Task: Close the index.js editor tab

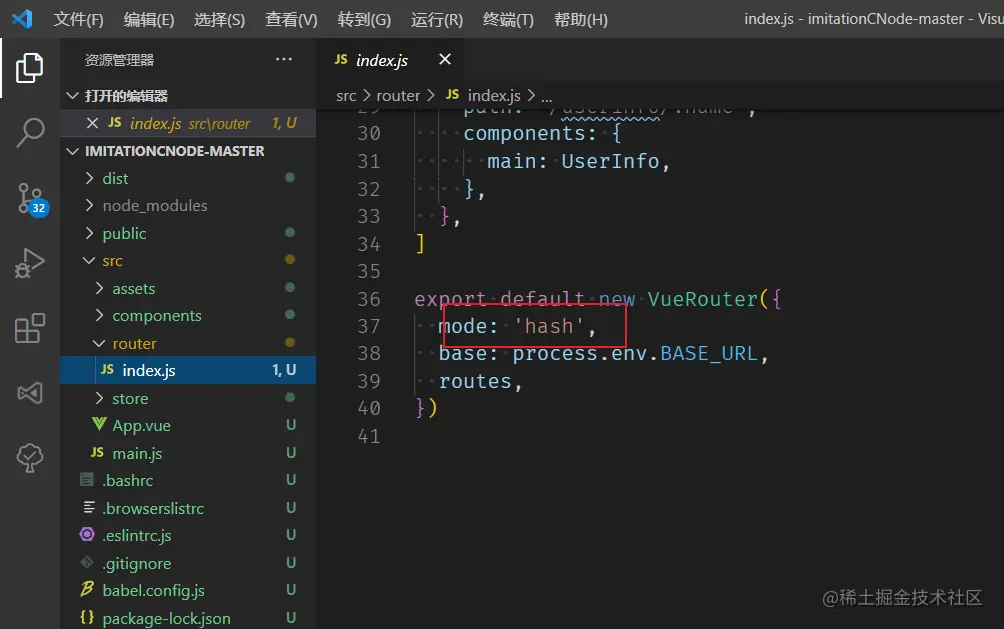Action: click(445, 60)
